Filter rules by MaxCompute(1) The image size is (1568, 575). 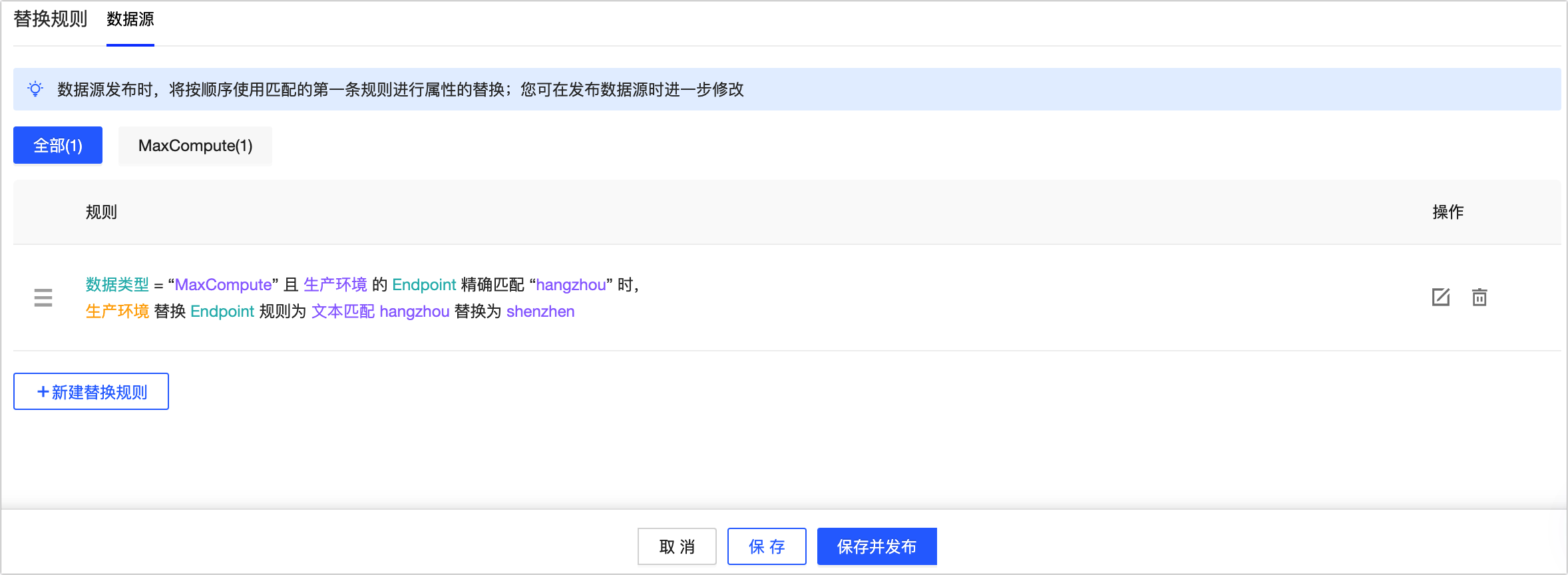pos(195,145)
